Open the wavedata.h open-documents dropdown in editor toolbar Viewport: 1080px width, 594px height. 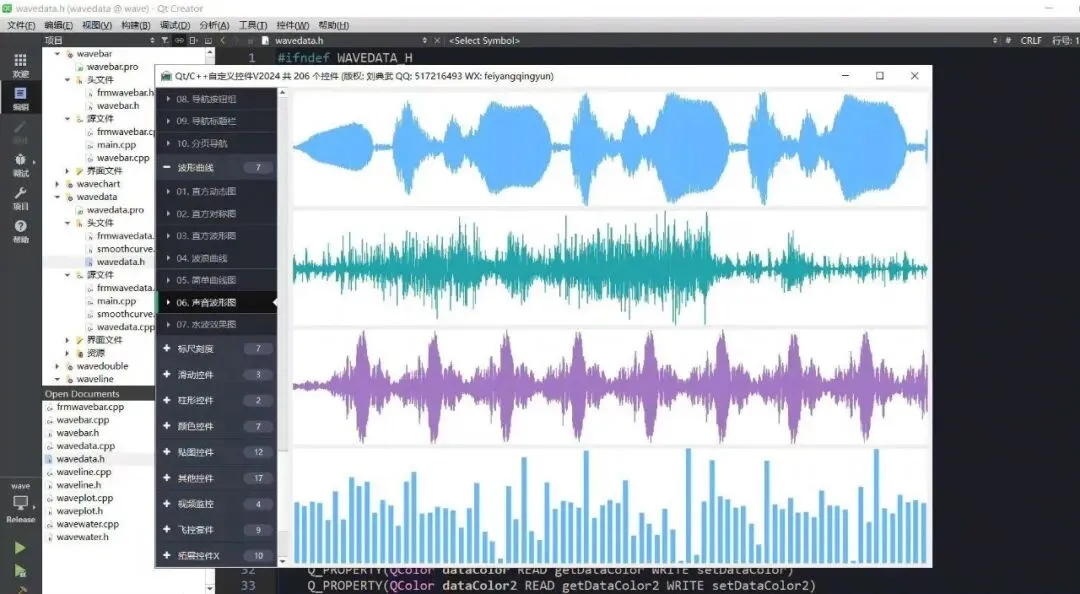pyautogui.click(x=350, y=41)
